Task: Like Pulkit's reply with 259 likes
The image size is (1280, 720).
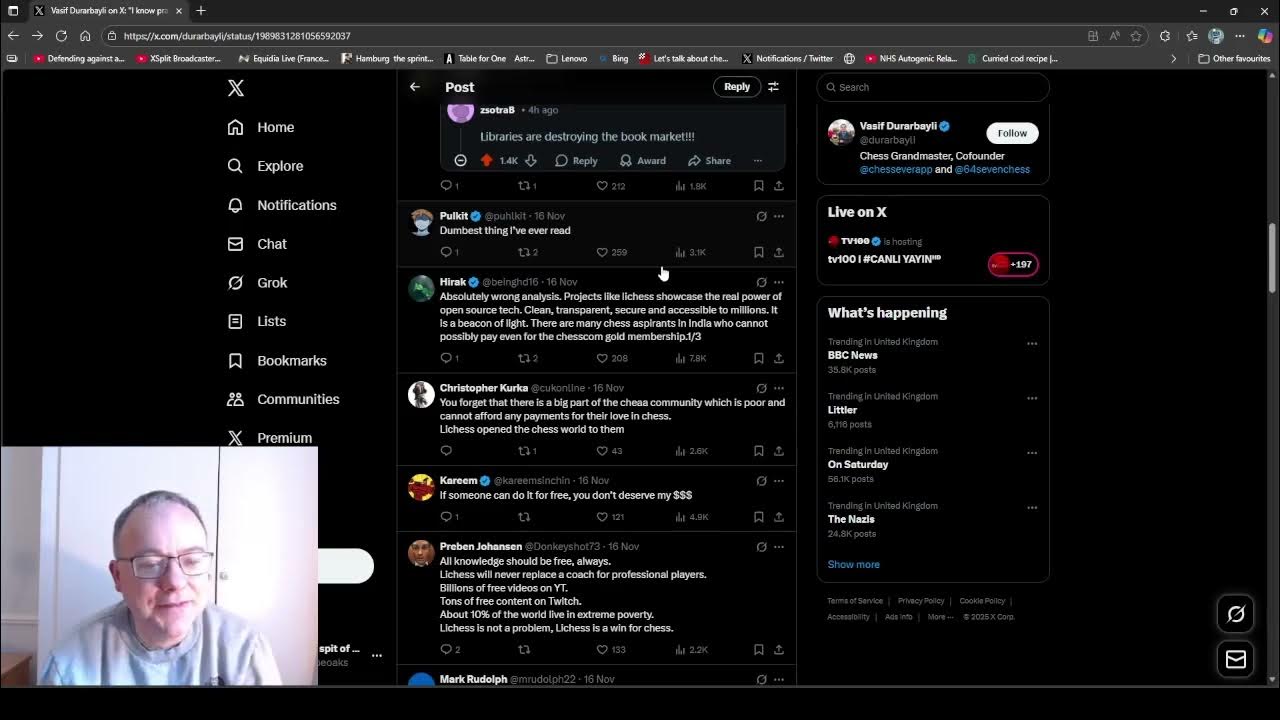Action: coord(611,252)
